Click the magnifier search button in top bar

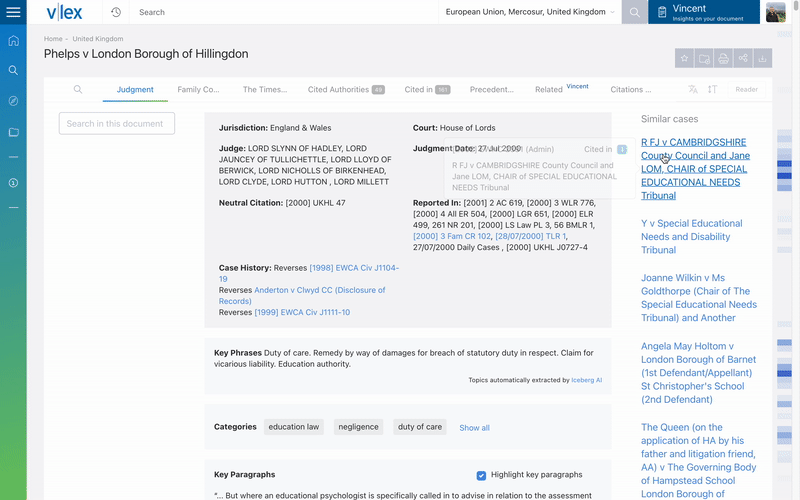[x=634, y=12]
